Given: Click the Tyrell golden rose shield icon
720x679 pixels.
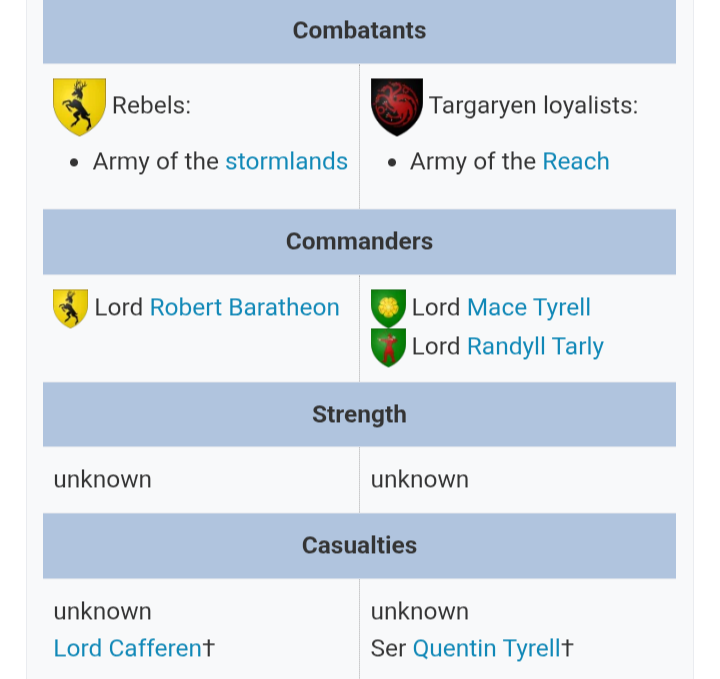Looking at the screenshot, I should [x=388, y=308].
